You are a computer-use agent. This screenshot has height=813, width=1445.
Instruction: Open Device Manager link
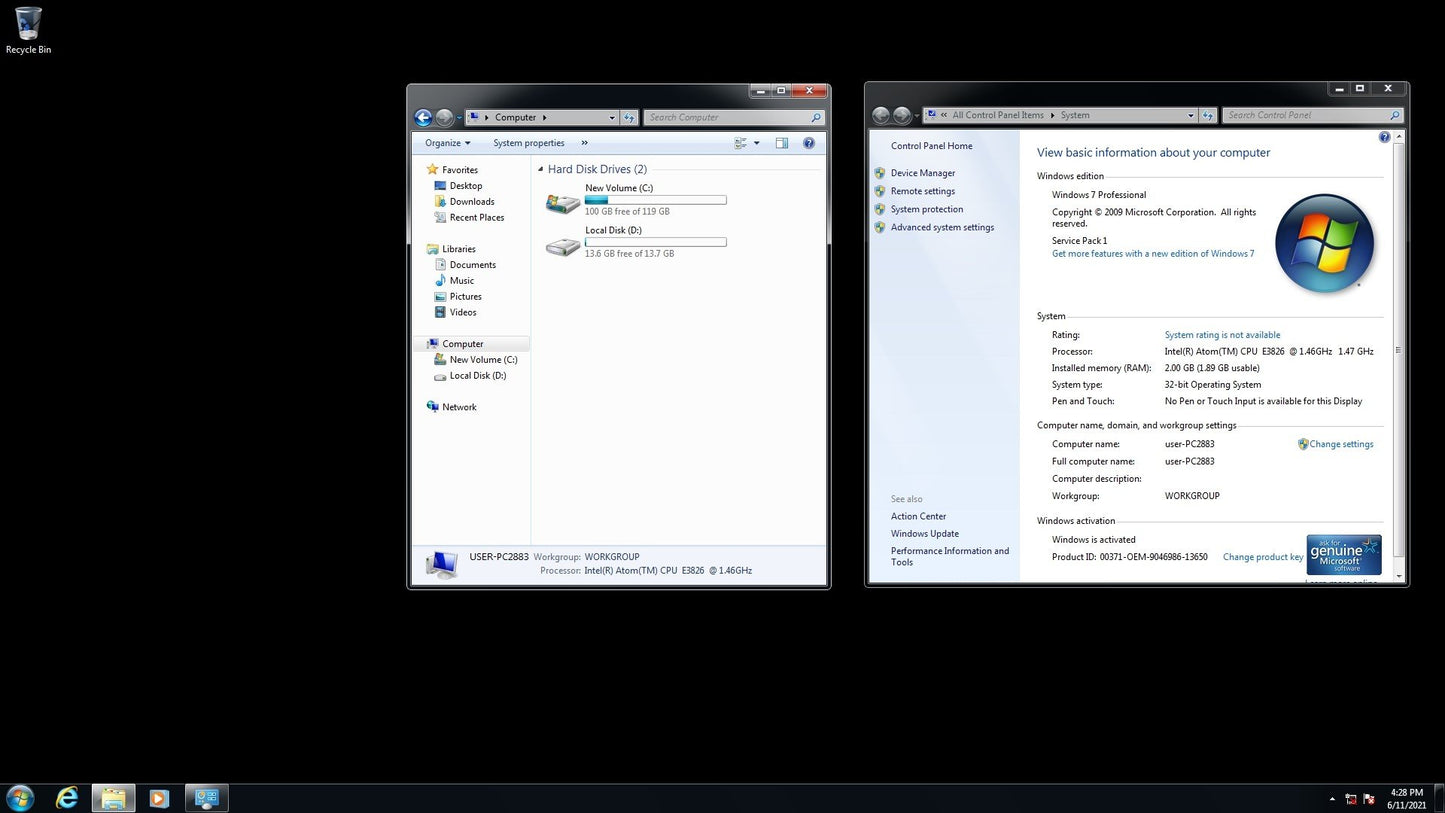point(923,173)
